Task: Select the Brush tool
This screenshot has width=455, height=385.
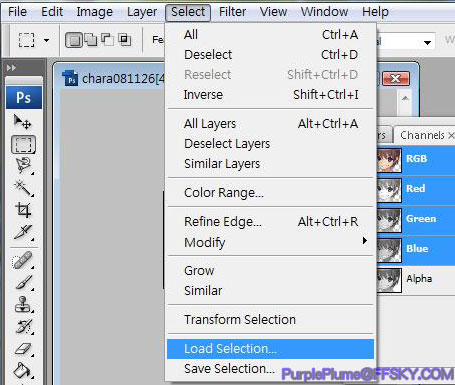Action: (x=23, y=282)
